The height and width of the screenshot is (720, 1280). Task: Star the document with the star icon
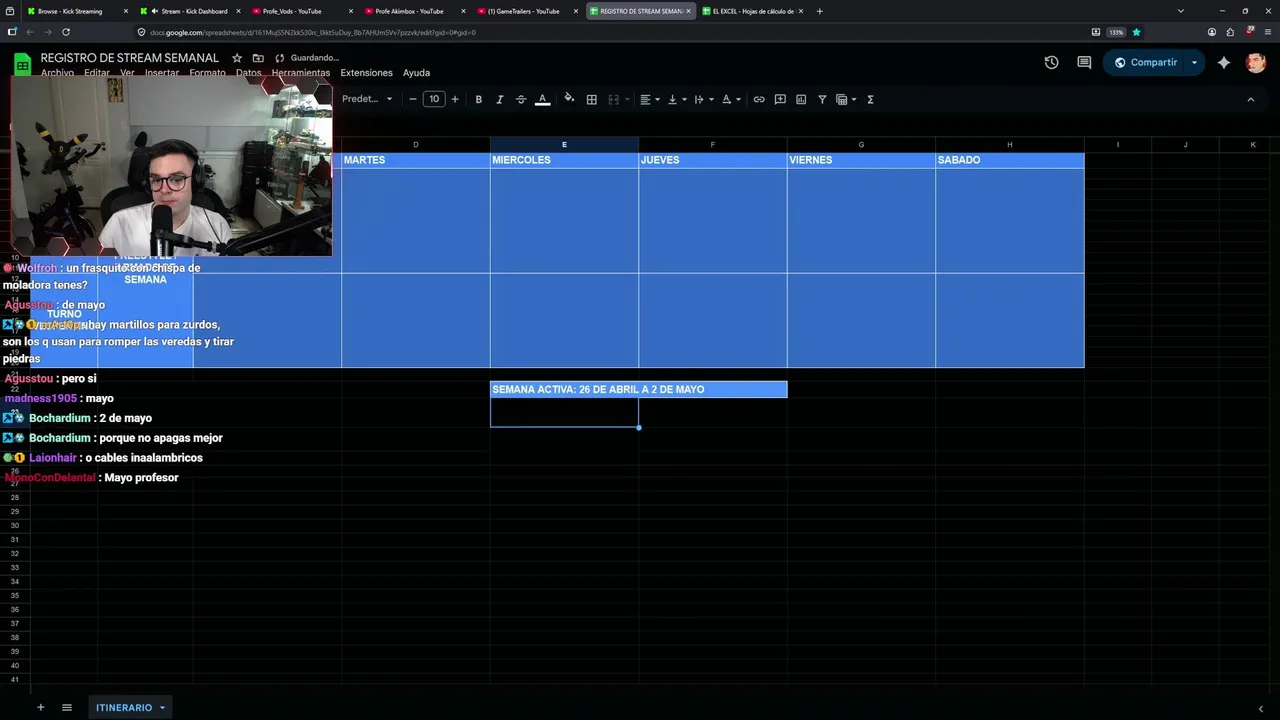point(237,58)
